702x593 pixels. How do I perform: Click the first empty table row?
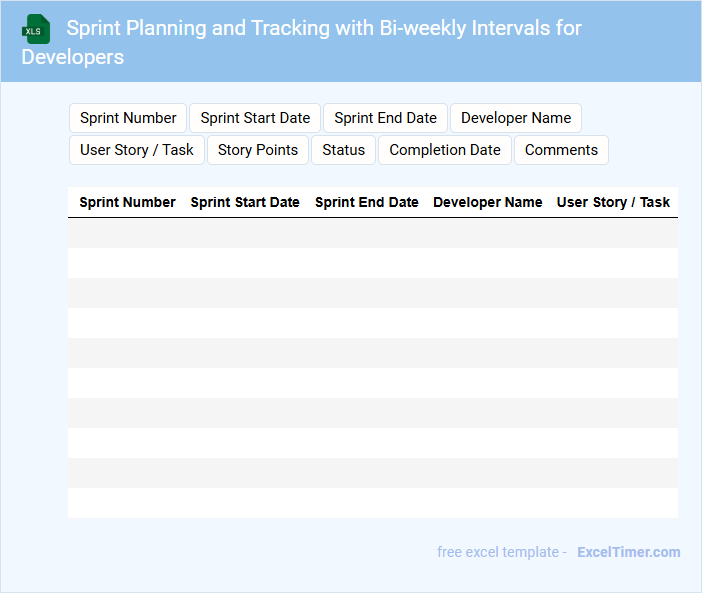372,233
